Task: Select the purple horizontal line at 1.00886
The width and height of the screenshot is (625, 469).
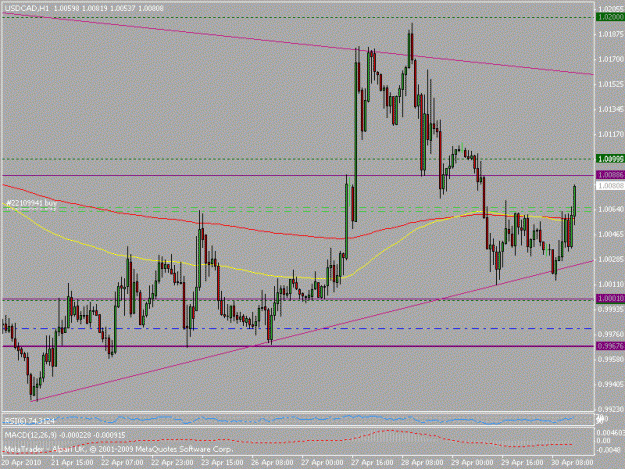Action: click(x=298, y=175)
